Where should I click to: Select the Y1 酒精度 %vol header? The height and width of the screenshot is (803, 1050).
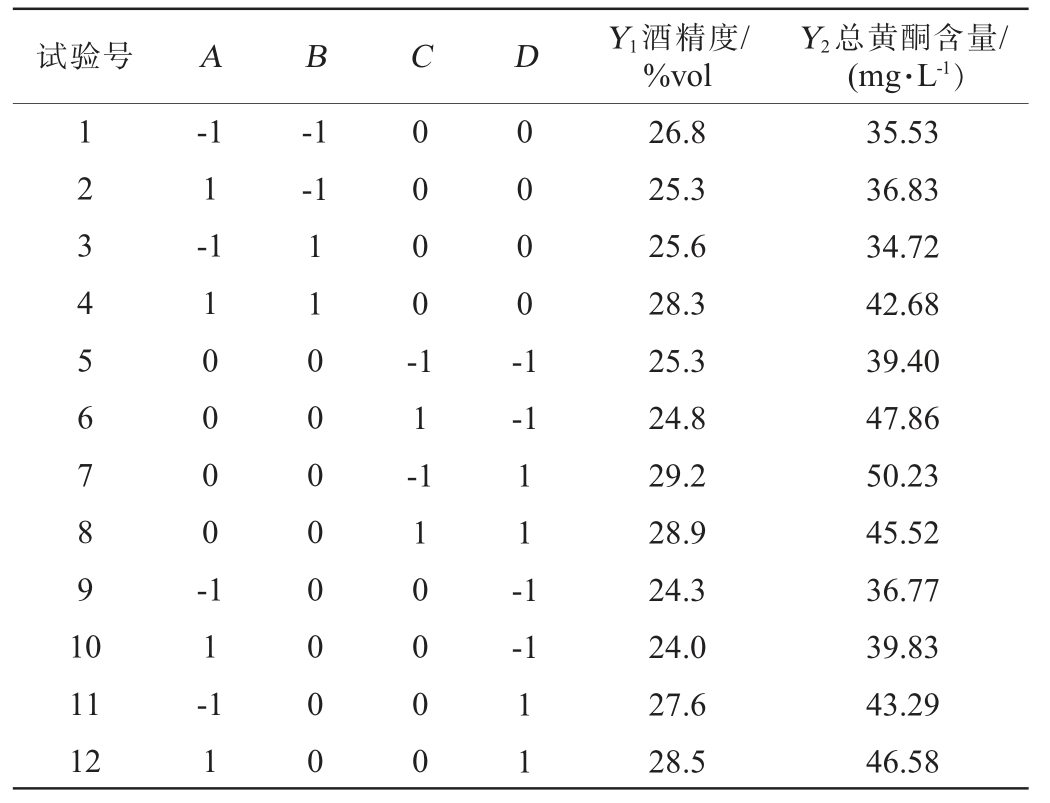(678, 58)
